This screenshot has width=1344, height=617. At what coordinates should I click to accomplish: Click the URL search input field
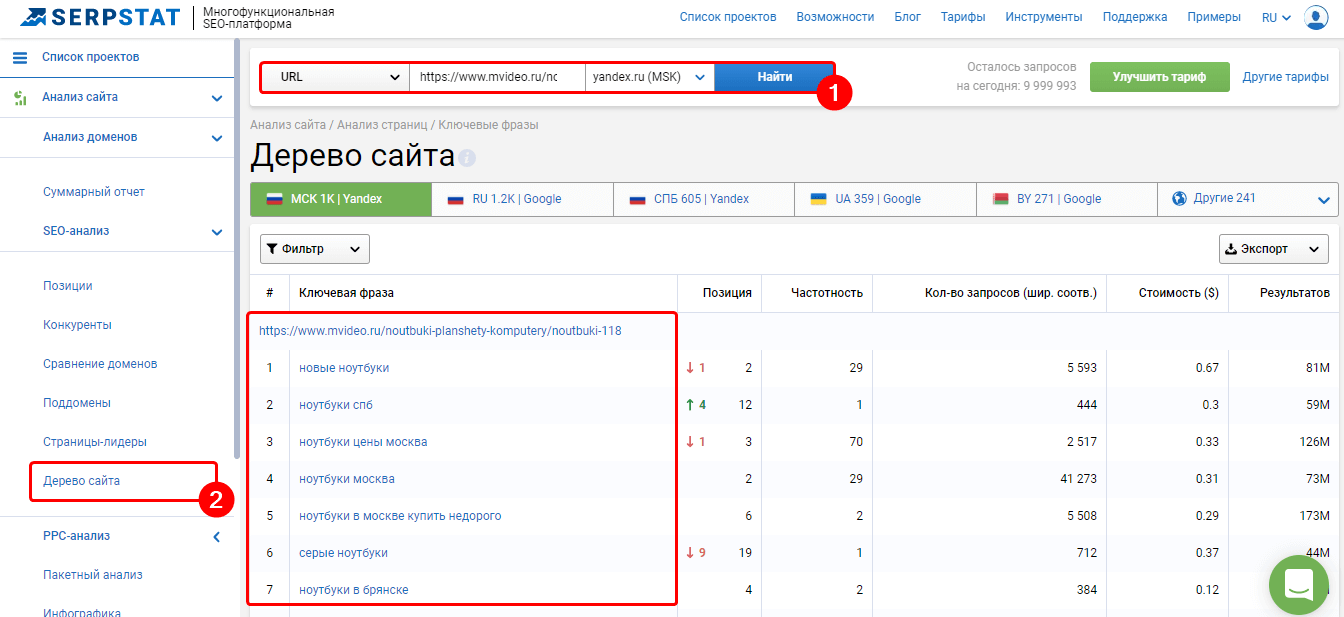[497, 77]
